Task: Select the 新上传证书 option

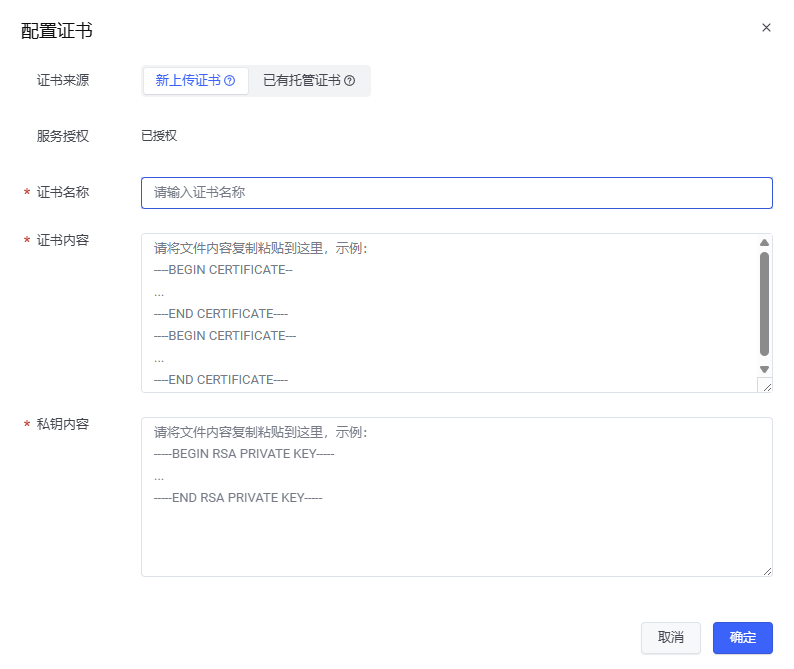Action: pos(188,81)
